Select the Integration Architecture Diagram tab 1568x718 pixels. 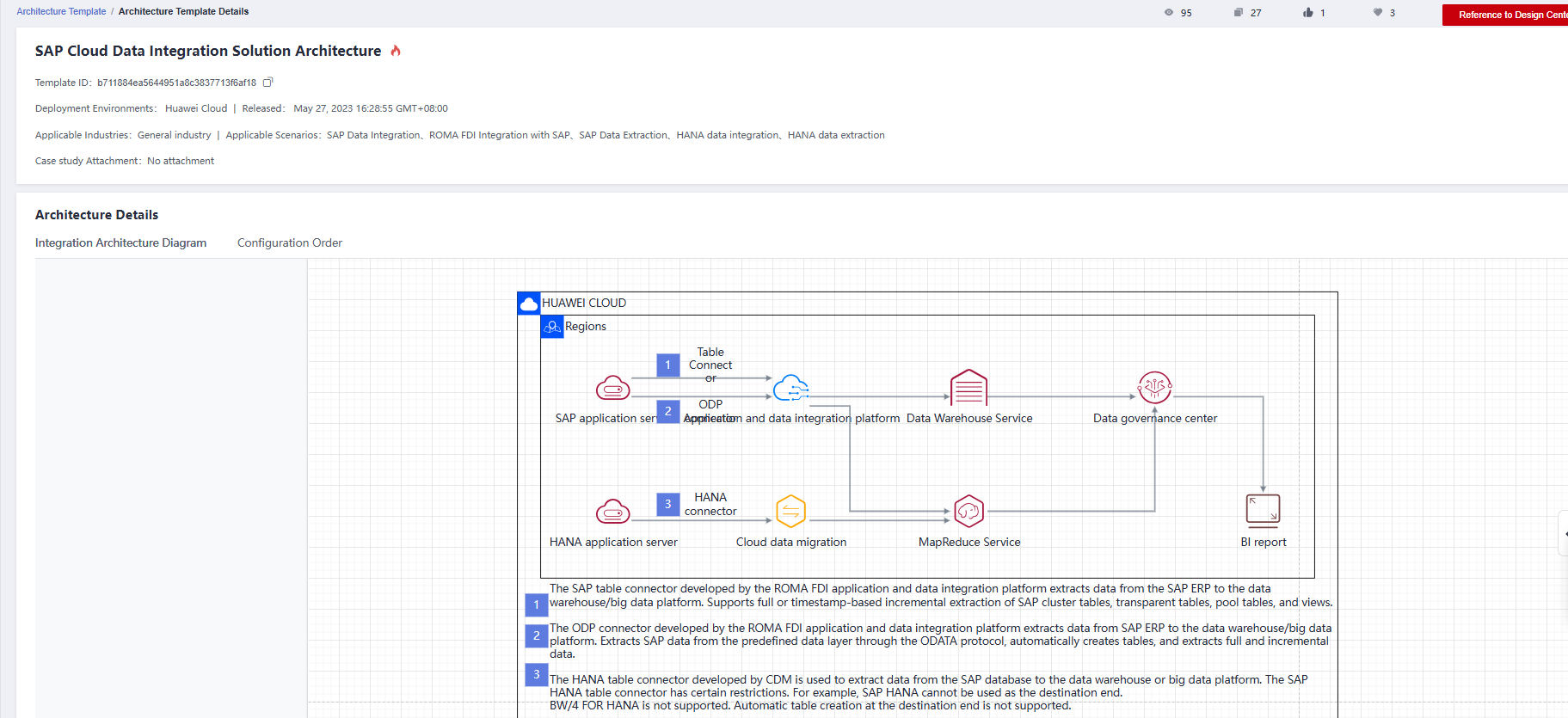(120, 243)
